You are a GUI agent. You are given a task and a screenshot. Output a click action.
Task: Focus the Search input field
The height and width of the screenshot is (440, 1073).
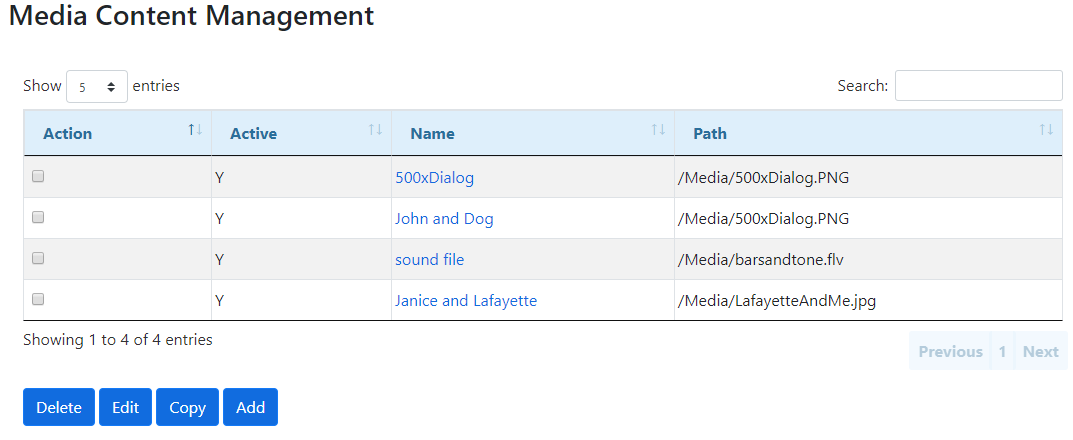[x=978, y=86]
